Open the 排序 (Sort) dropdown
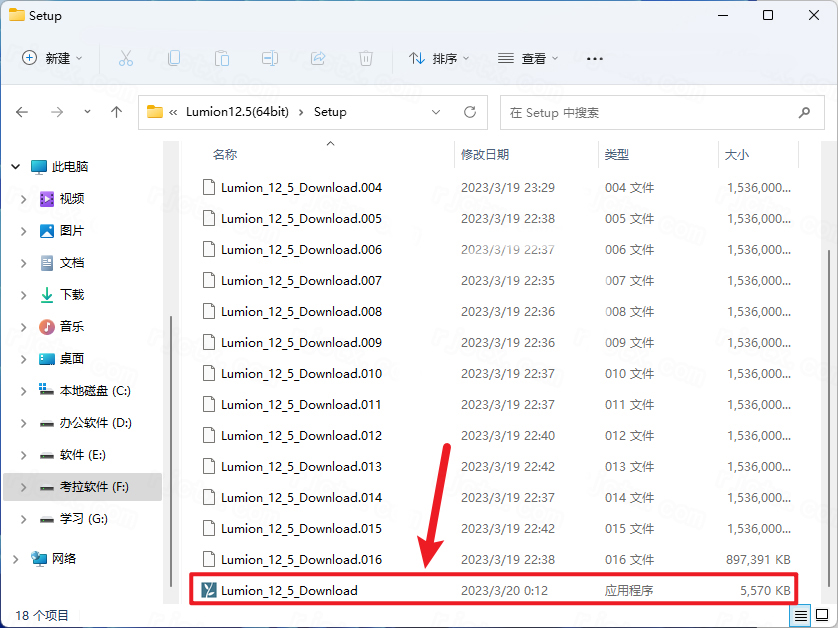 pos(439,58)
